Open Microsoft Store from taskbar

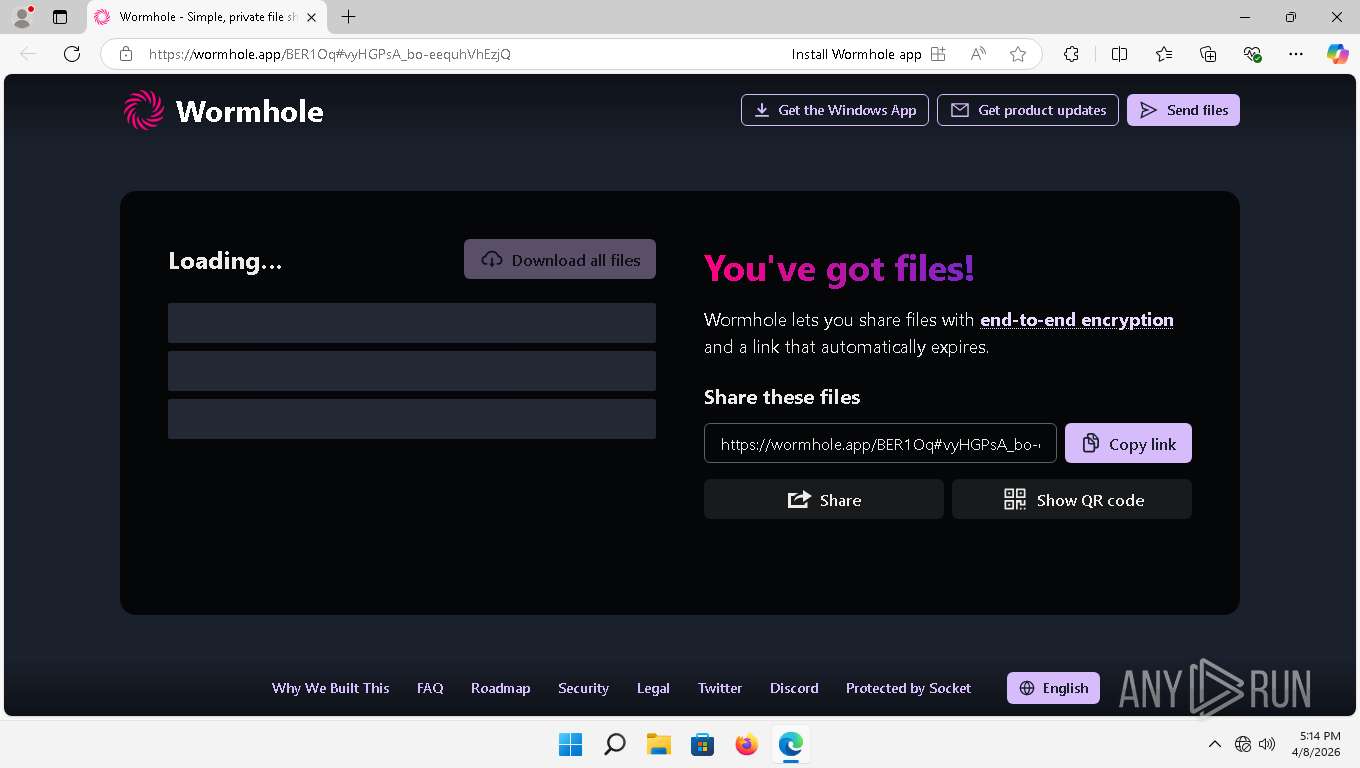tap(702, 744)
